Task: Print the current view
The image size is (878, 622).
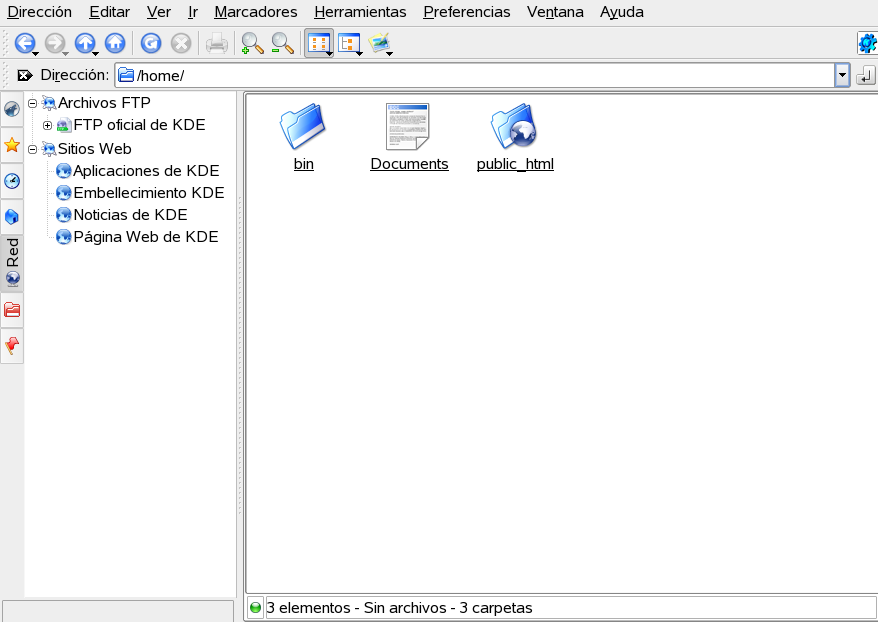Action: pos(217,43)
